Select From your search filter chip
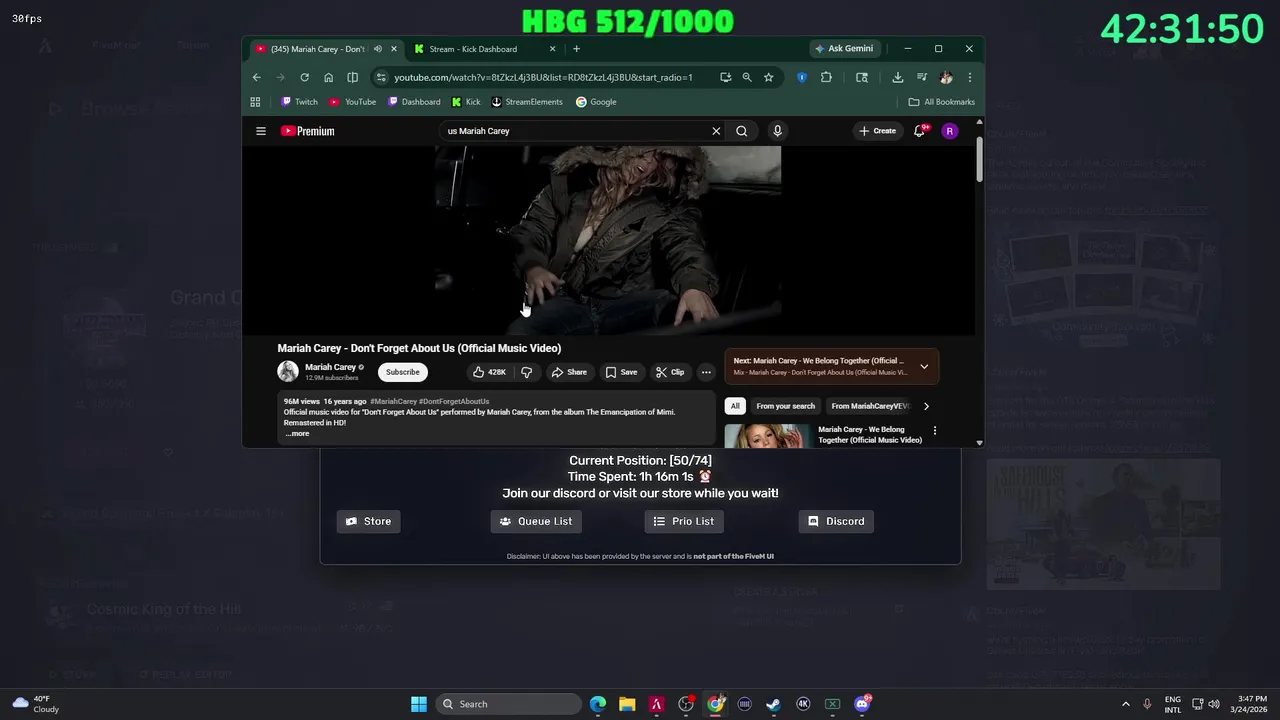This screenshot has width=1280, height=720. (x=785, y=406)
